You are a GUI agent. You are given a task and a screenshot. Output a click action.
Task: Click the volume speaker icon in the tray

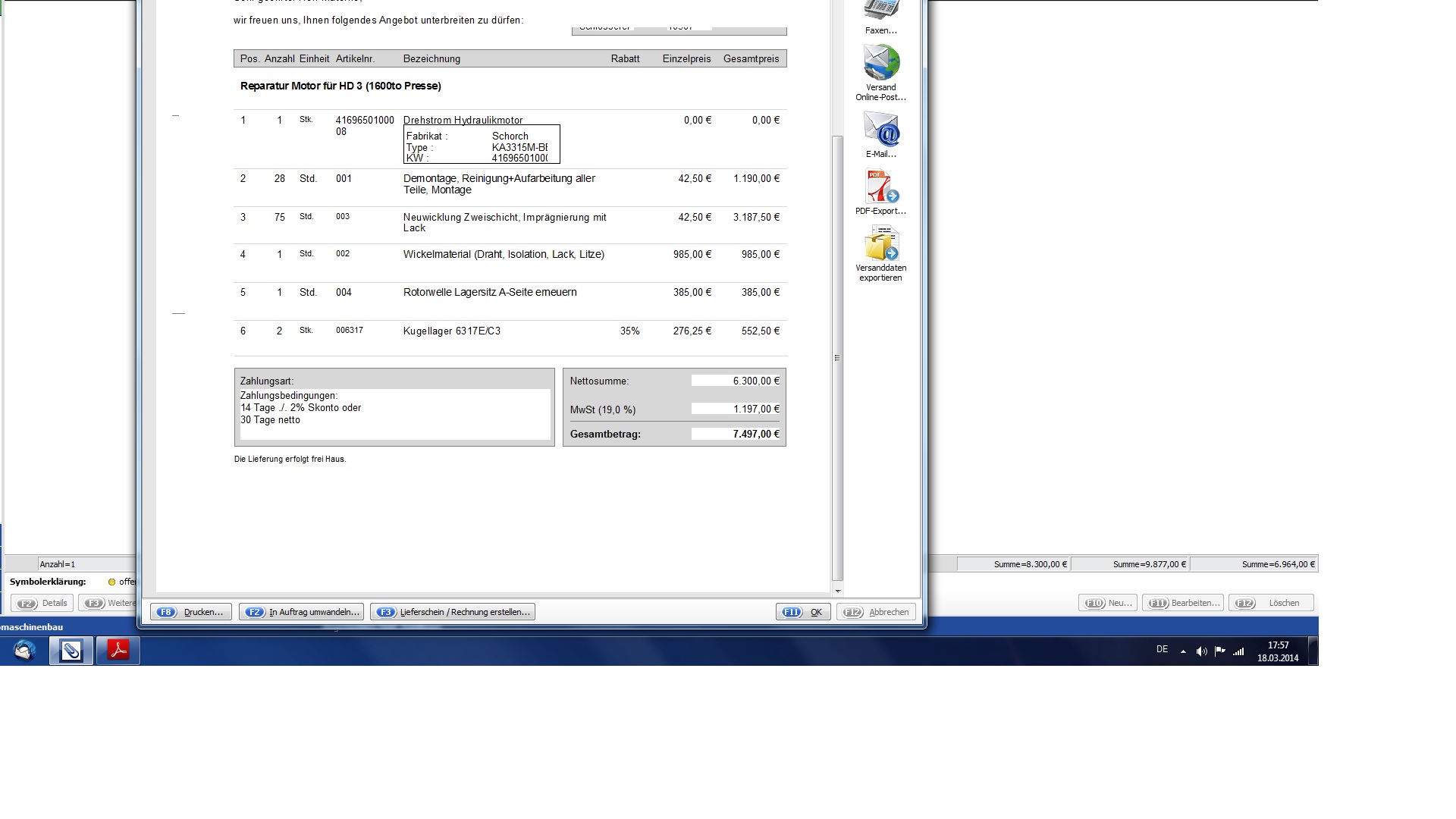[x=1201, y=651]
